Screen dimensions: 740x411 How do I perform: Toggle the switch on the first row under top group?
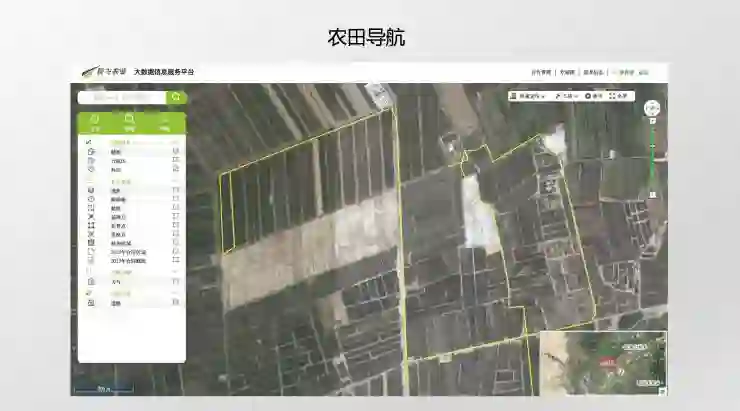[x=176, y=151]
